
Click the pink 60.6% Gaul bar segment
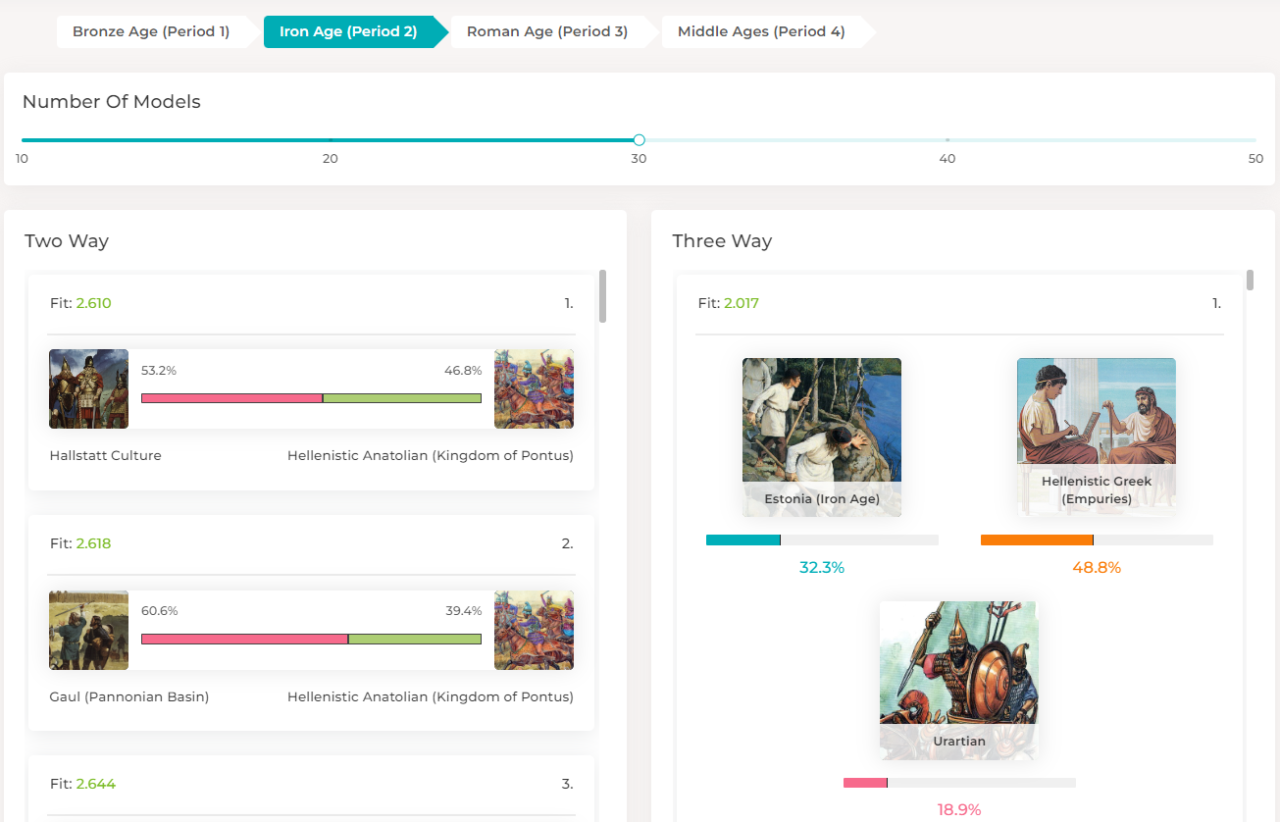click(245, 639)
